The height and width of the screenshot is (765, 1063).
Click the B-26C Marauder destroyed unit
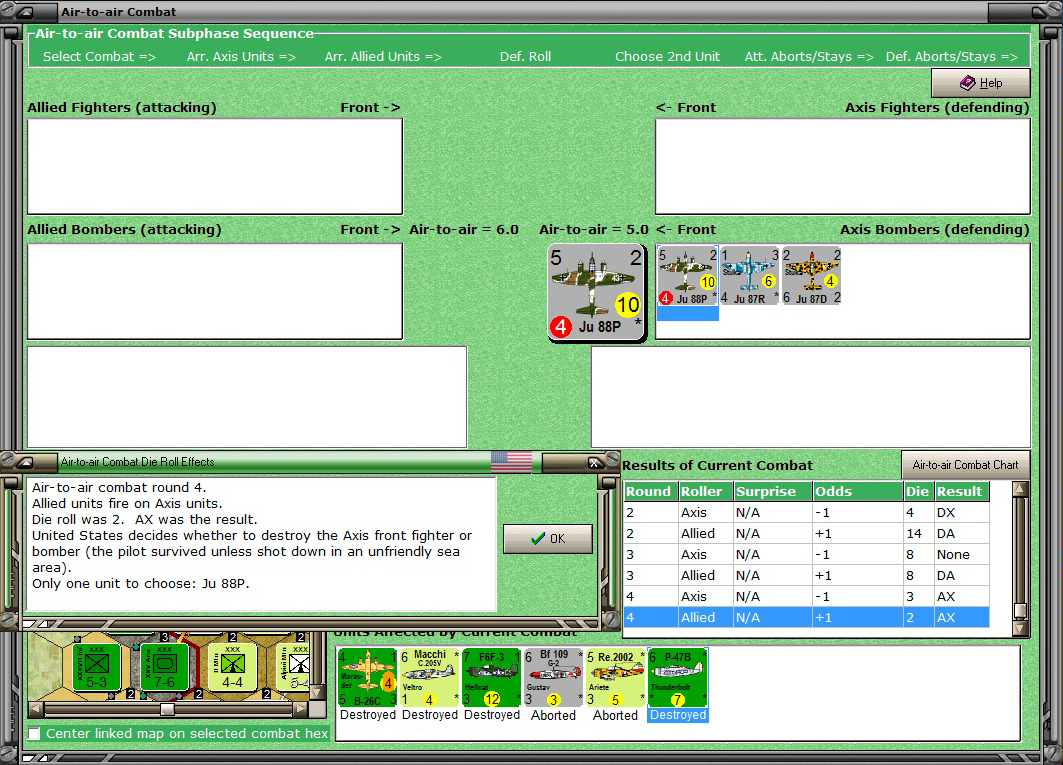[367, 678]
